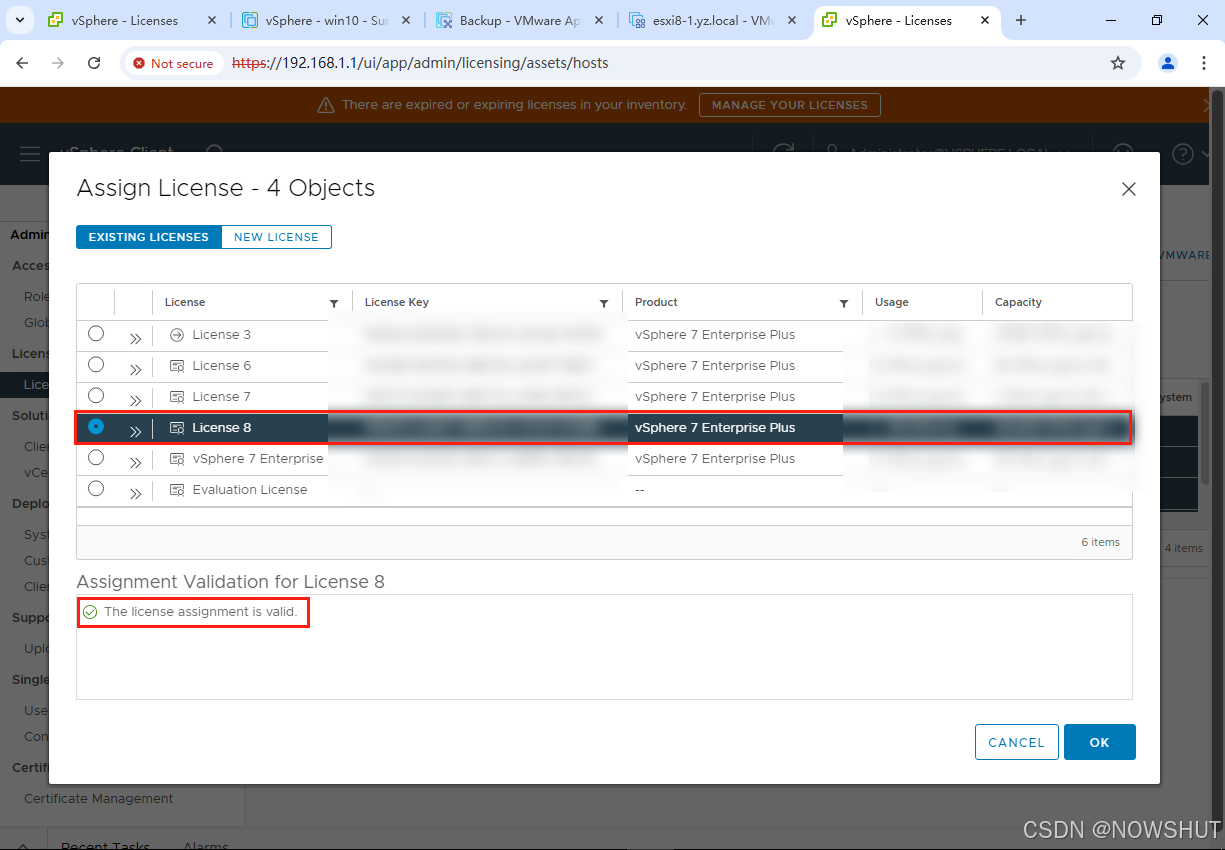Click the green valid assignment checkmark icon
This screenshot has height=850, width=1225.
90,612
